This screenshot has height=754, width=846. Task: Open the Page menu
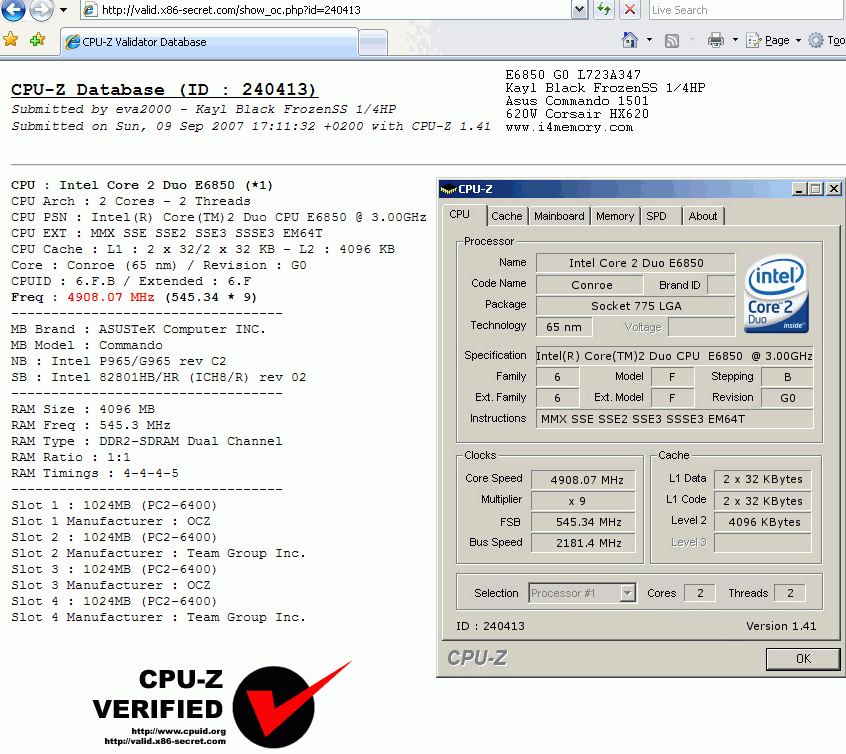pyautogui.click(x=773, y=40)
